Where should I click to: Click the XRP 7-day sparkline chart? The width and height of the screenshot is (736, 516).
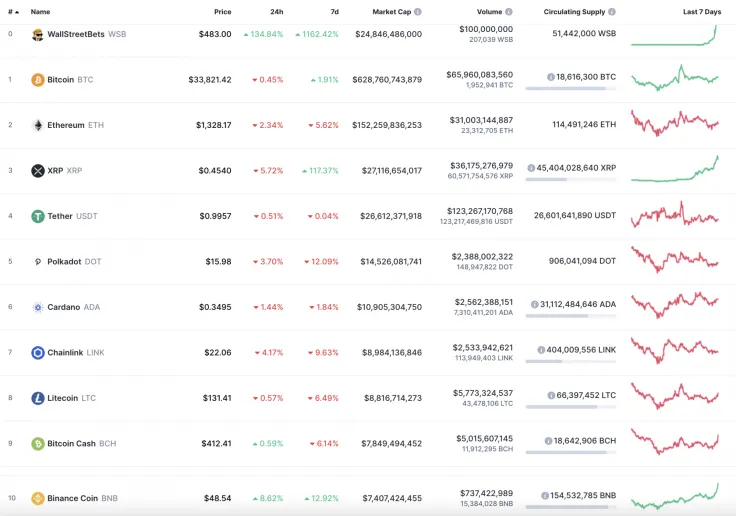point(675,169)
